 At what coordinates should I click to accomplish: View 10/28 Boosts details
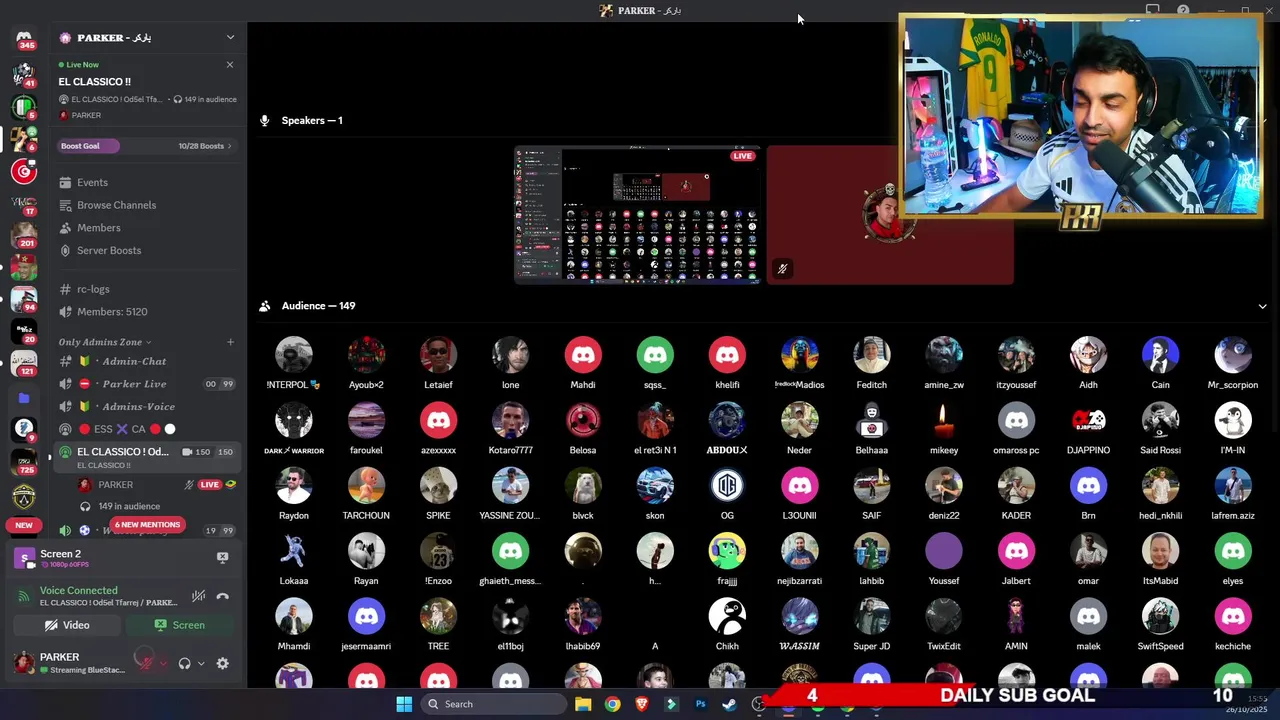(204, 146)
